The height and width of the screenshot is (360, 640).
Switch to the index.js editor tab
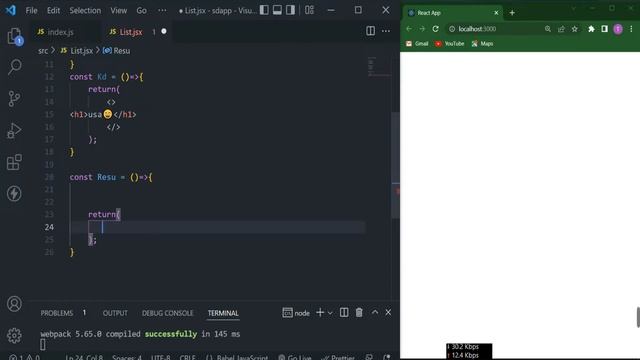coord(60,32)
